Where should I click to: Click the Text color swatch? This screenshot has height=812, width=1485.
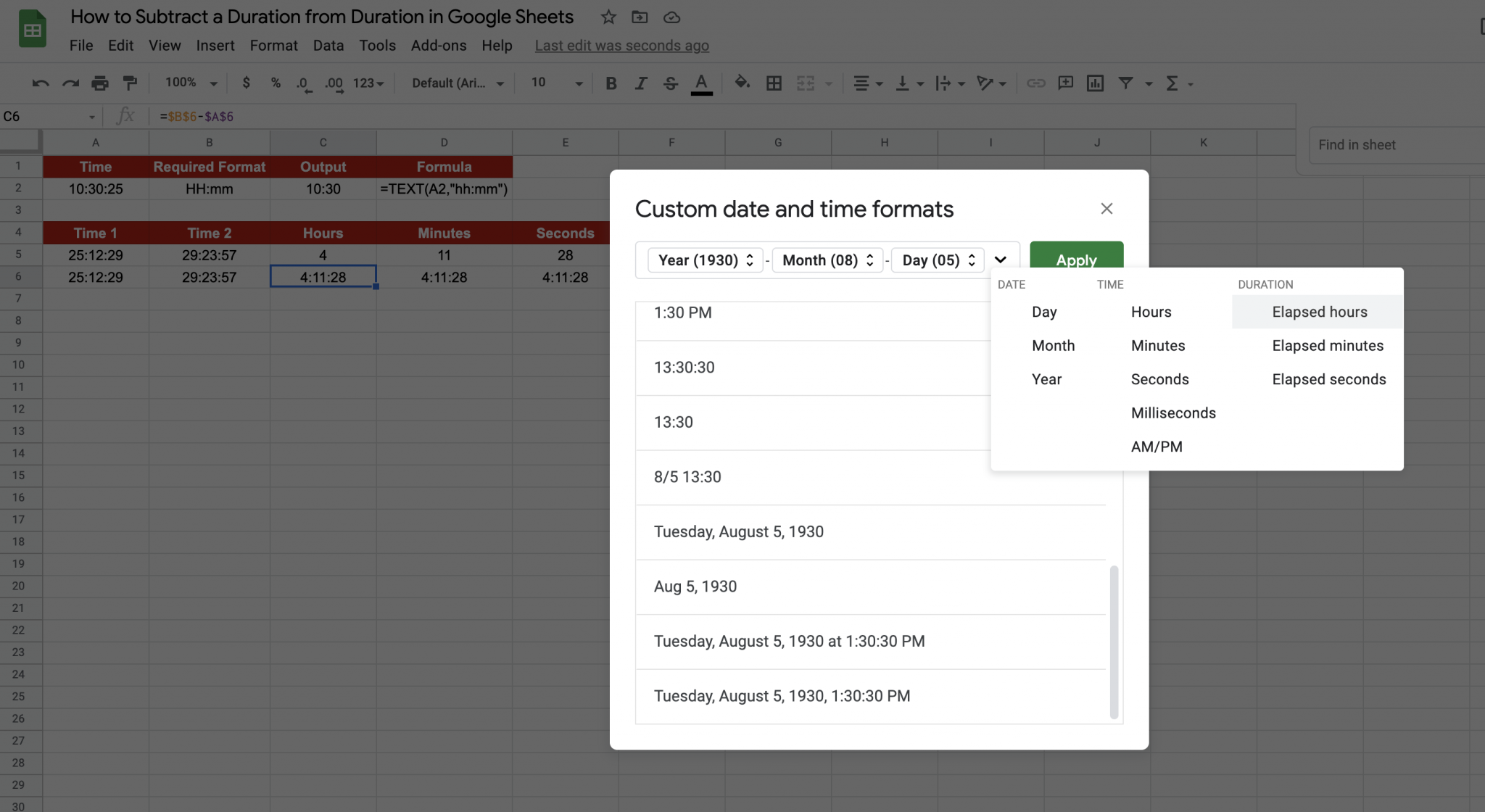pos(700,83)
